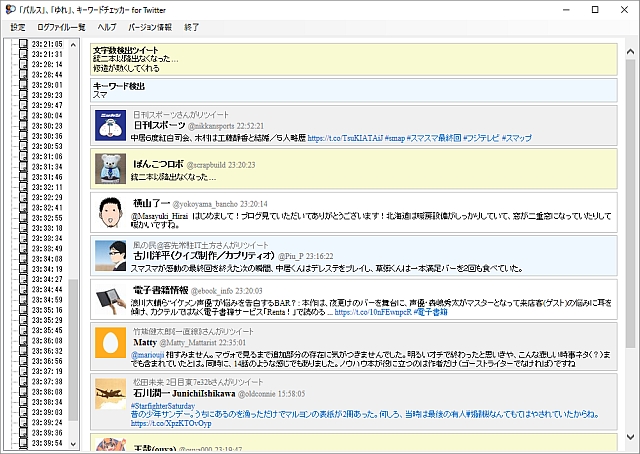Click the ぽんこつロボ bear avatar

tap(110, 169)
